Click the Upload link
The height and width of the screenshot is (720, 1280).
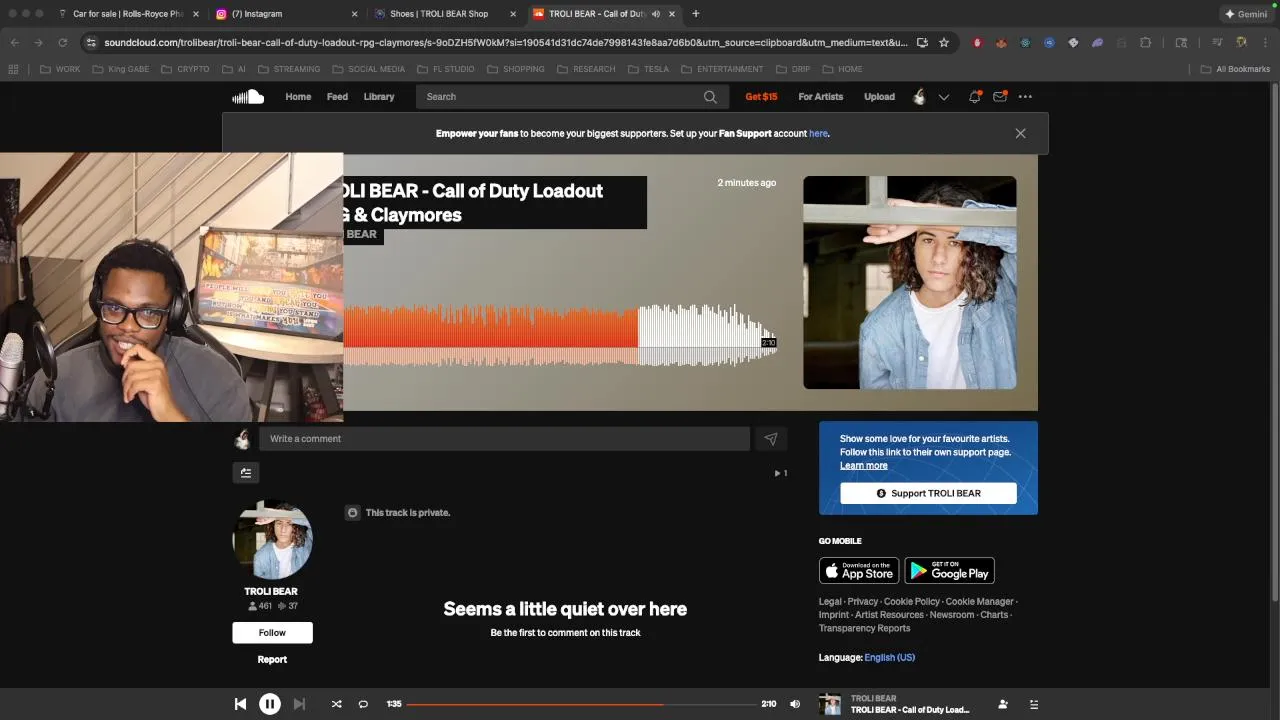click(x=880, y=97)
